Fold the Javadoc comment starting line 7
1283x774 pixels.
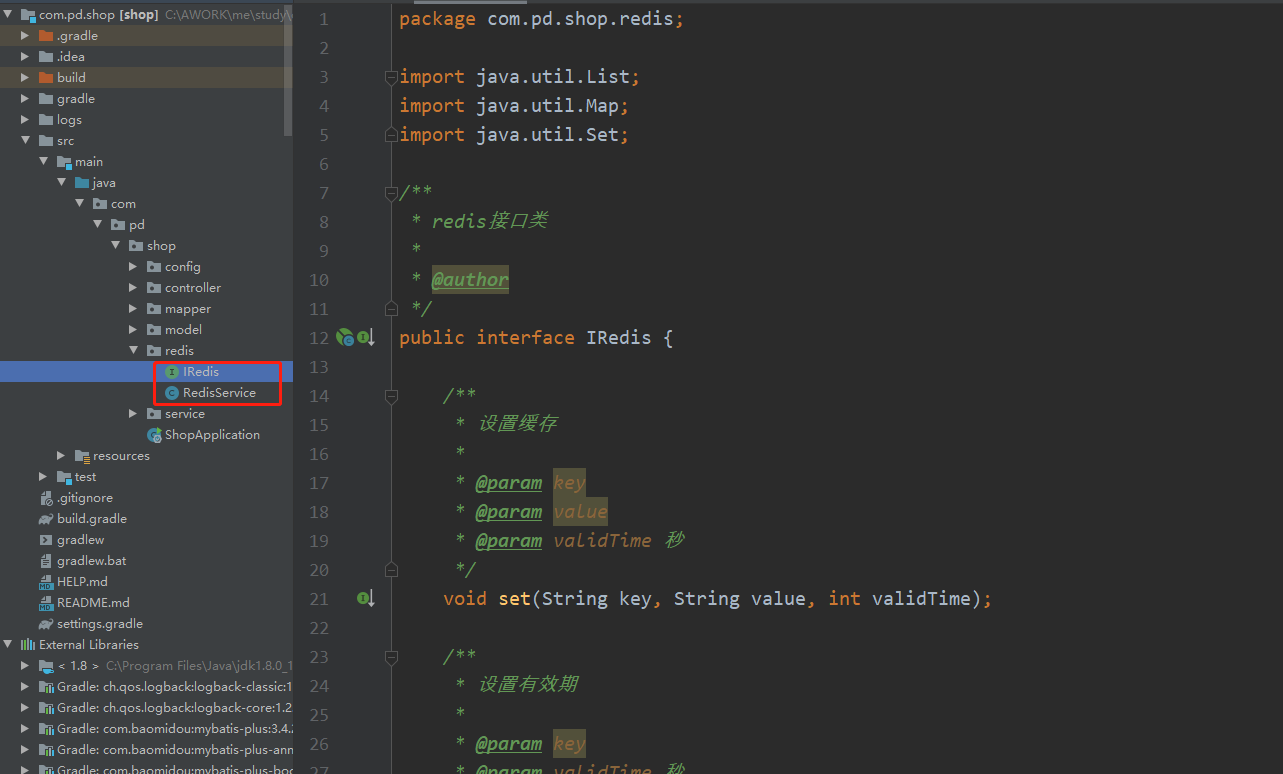(391, 193)
